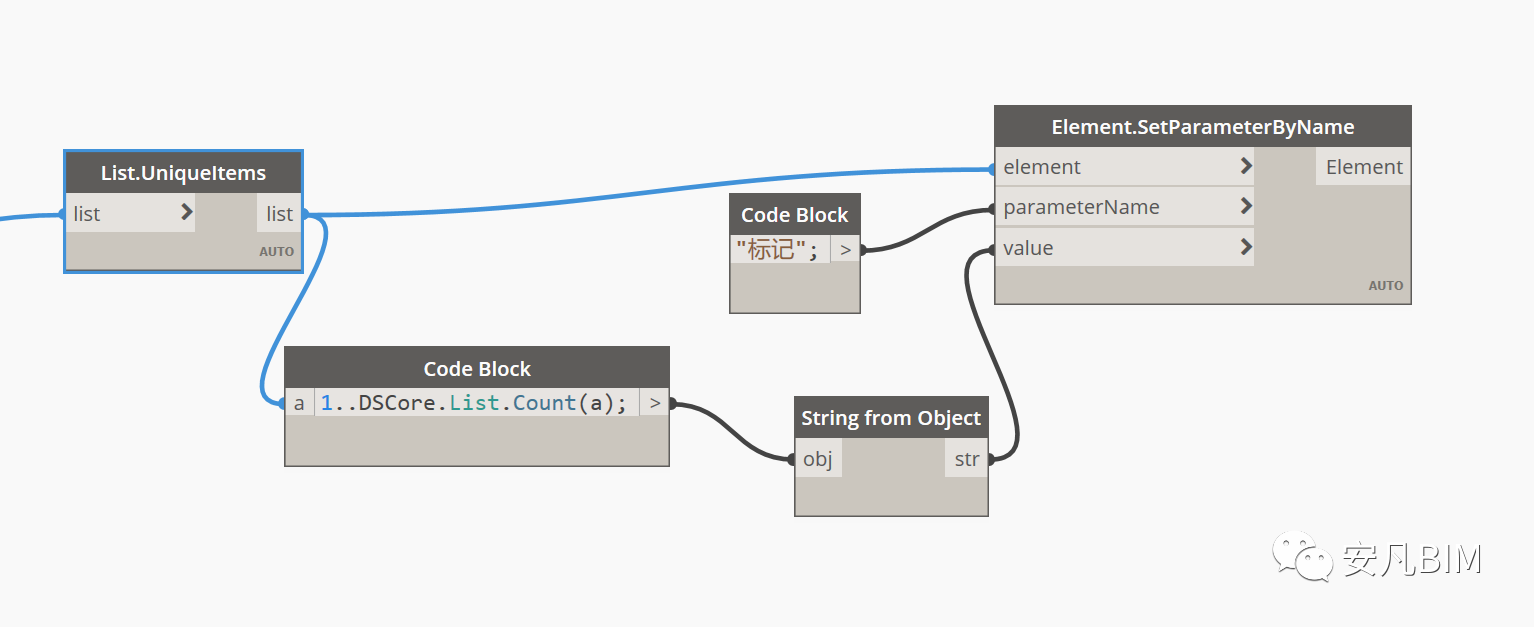1534x627 pixels.
Task: Select the Element output port
Action: [x=1364, y=167]
